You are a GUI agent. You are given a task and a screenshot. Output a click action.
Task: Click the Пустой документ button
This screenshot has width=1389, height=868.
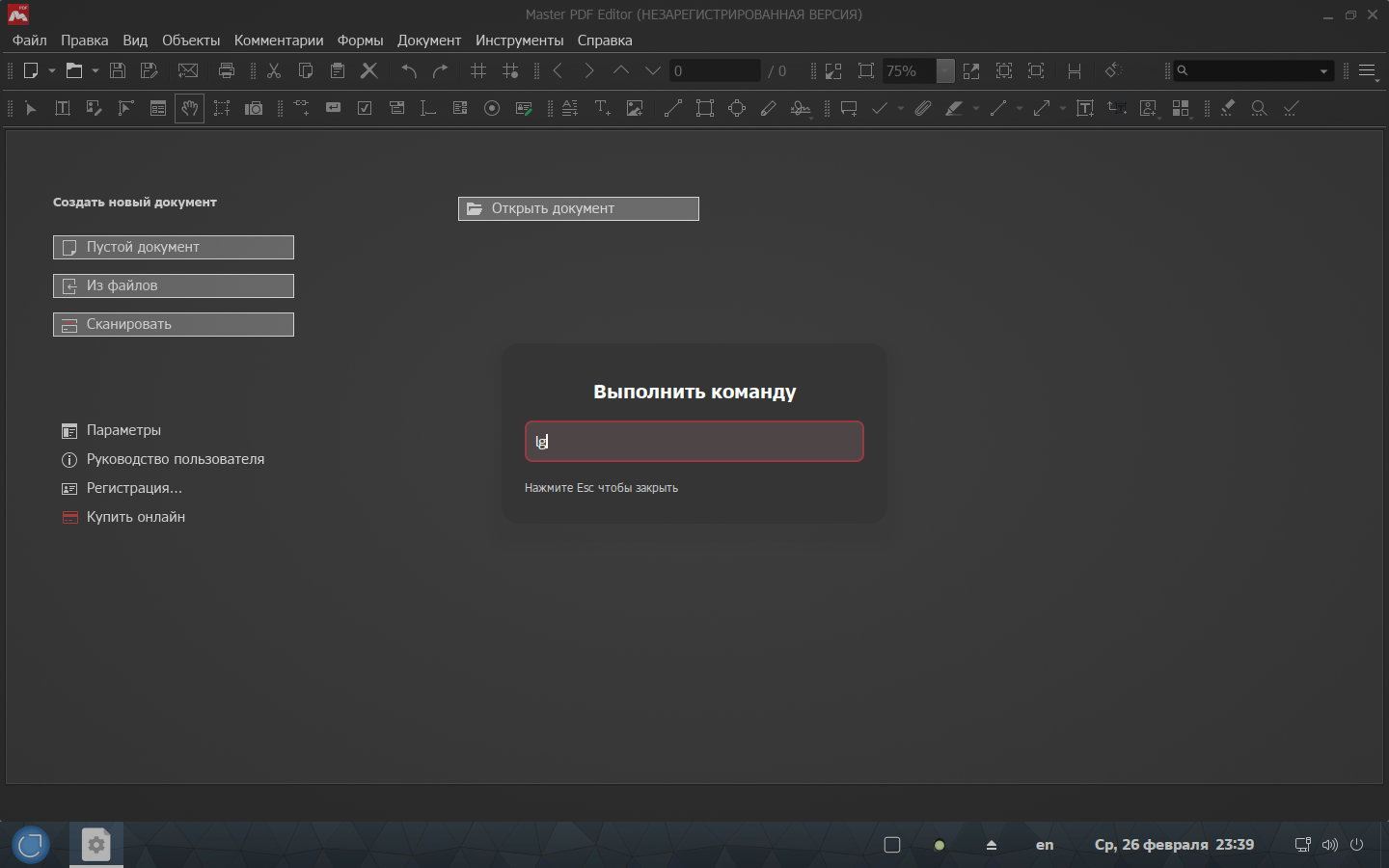(174, 247)
